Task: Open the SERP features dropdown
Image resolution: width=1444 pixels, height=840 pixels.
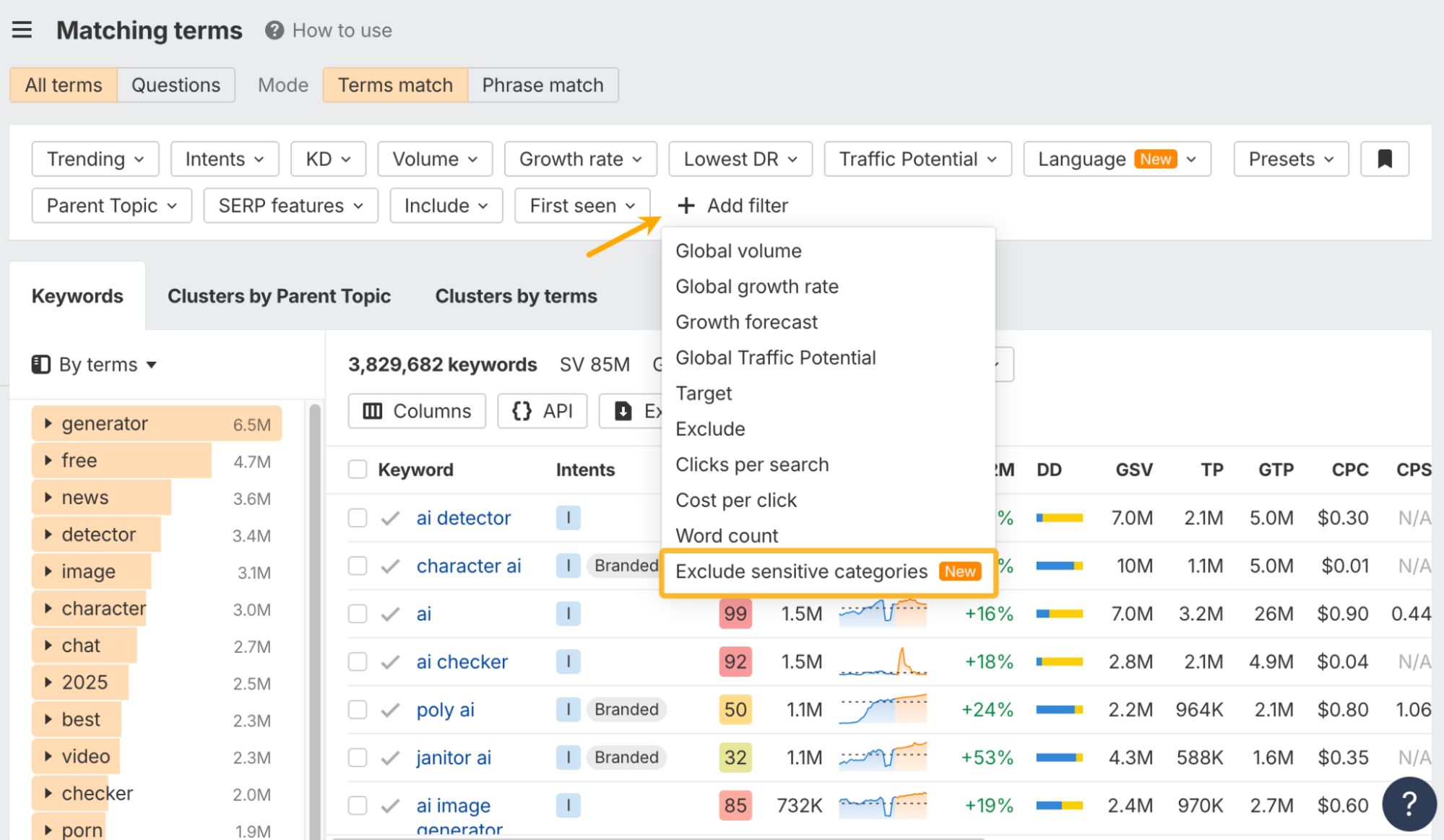Action: tap(290, 206)
